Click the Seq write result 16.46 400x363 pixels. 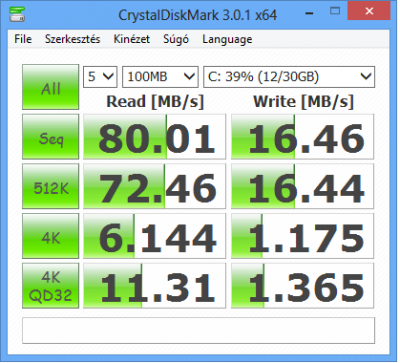pos(303,137)
